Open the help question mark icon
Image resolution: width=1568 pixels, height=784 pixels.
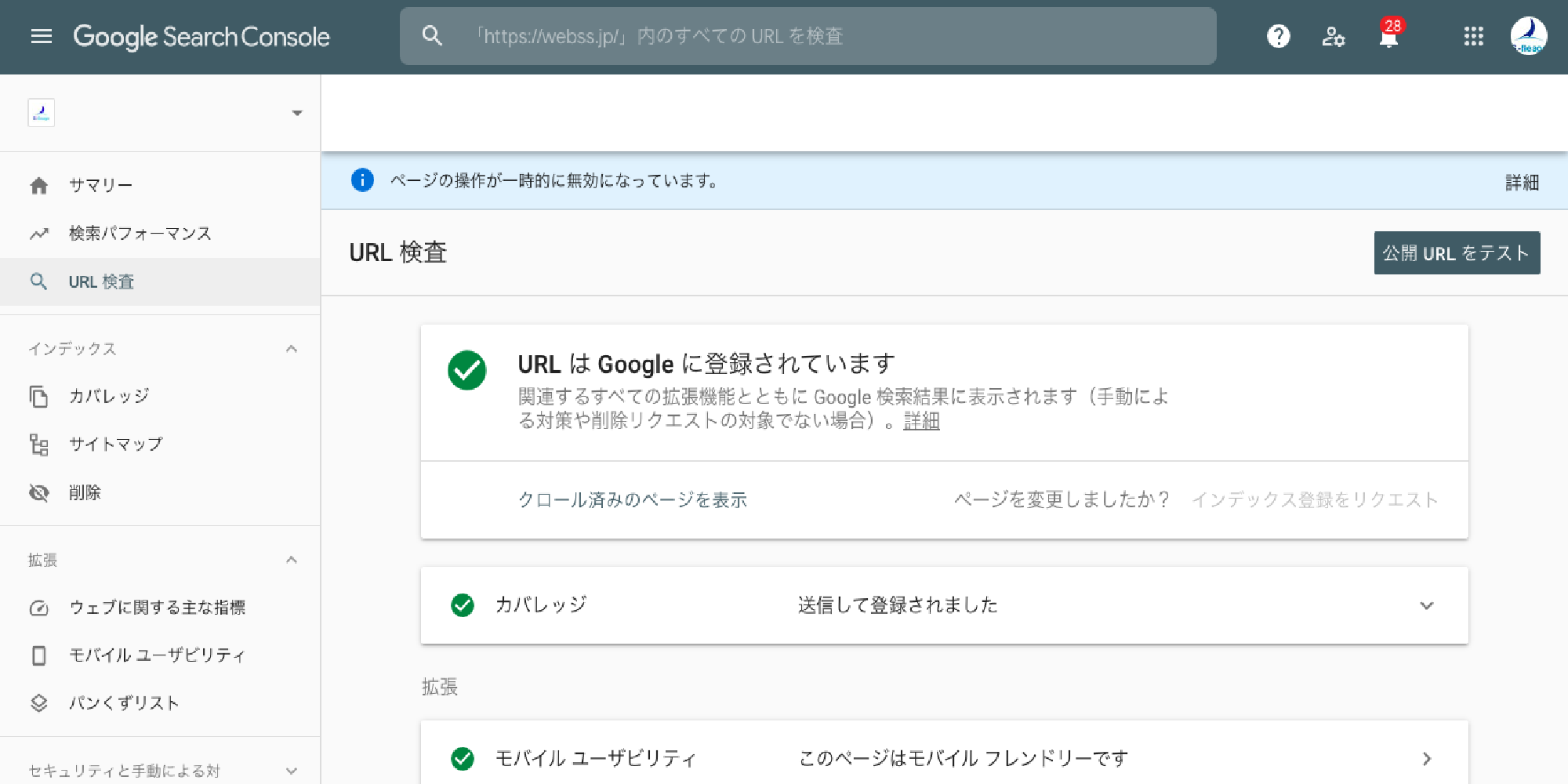1278,36
